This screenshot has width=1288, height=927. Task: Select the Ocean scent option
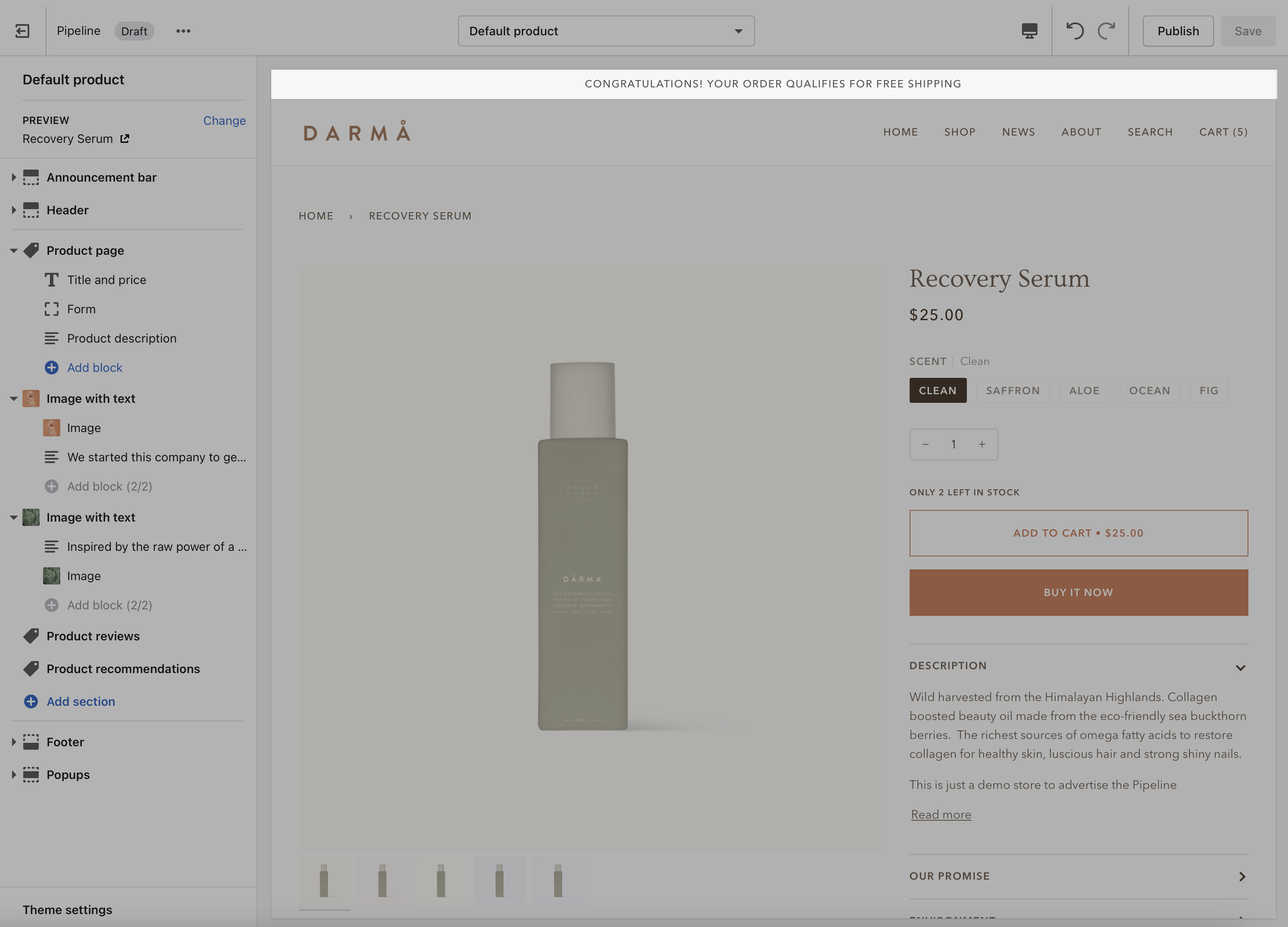[1149, 391]
